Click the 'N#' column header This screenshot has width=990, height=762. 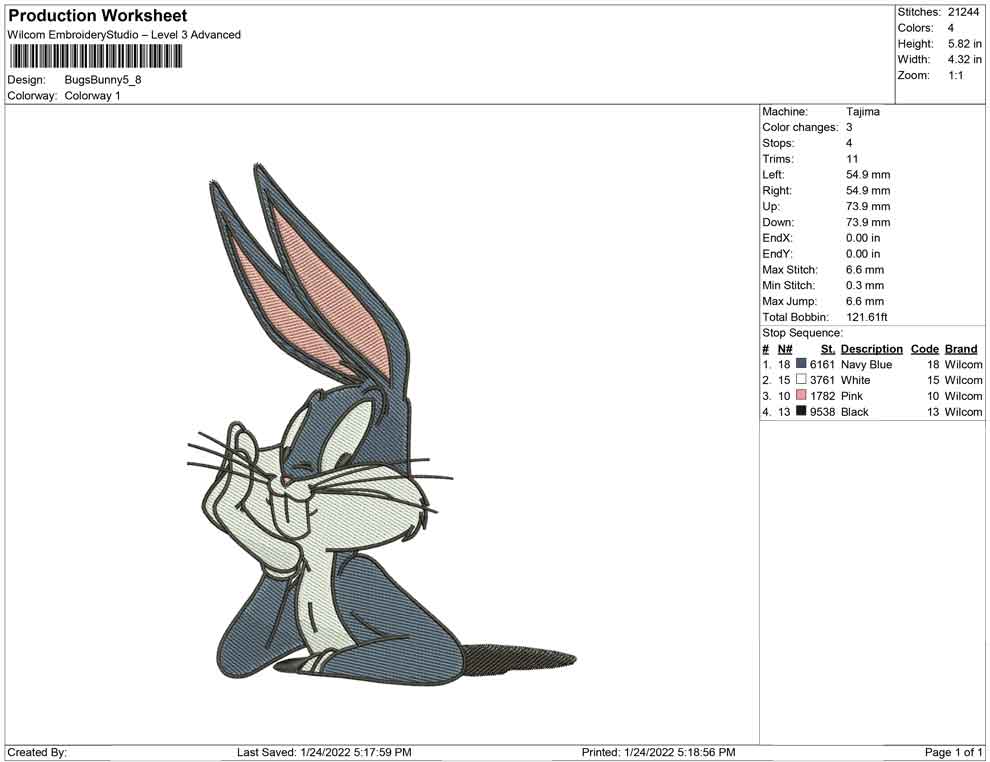pyautogui.click(x=785, y=349)
